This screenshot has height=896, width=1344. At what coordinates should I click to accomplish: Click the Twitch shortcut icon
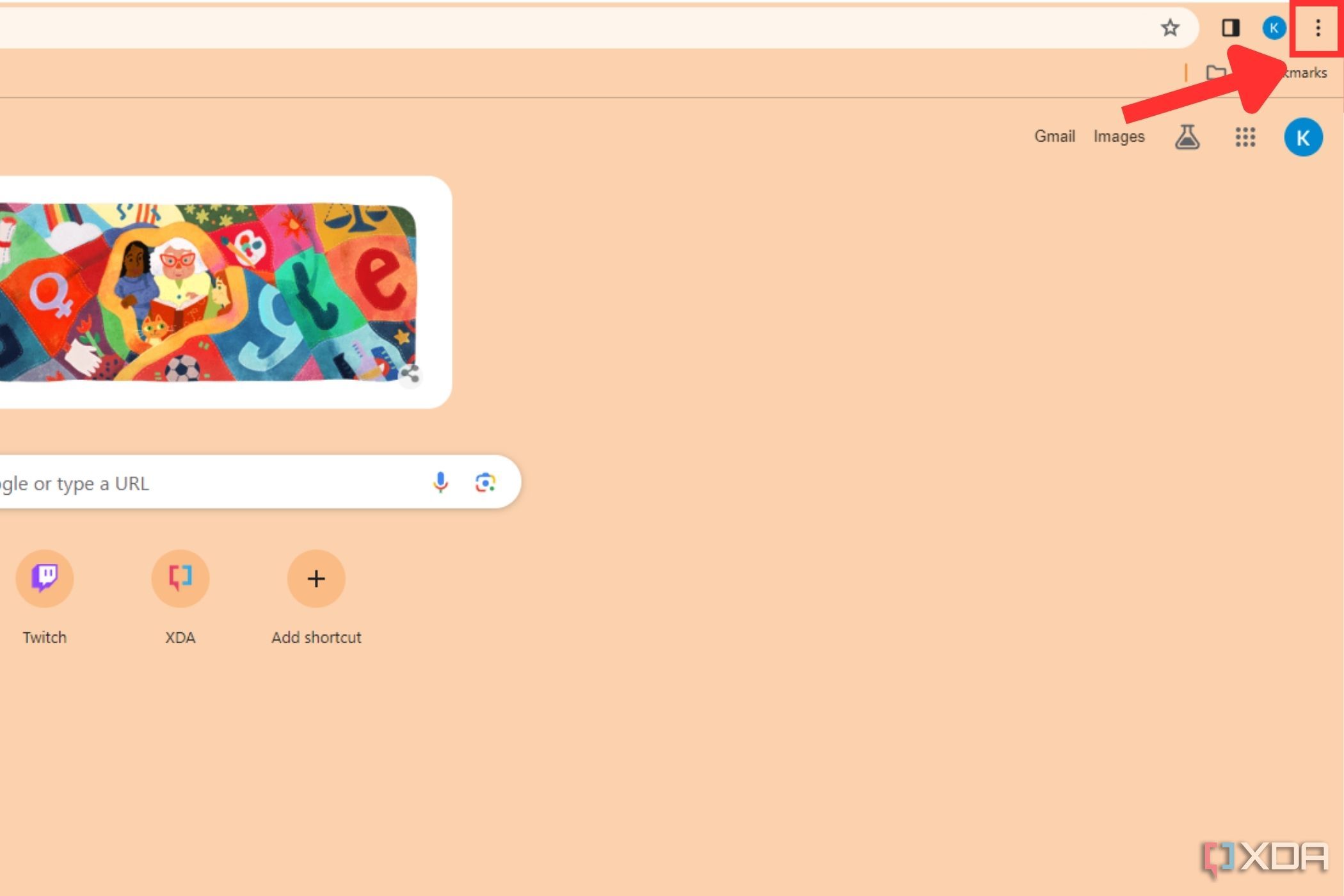[x=45, y=577]
